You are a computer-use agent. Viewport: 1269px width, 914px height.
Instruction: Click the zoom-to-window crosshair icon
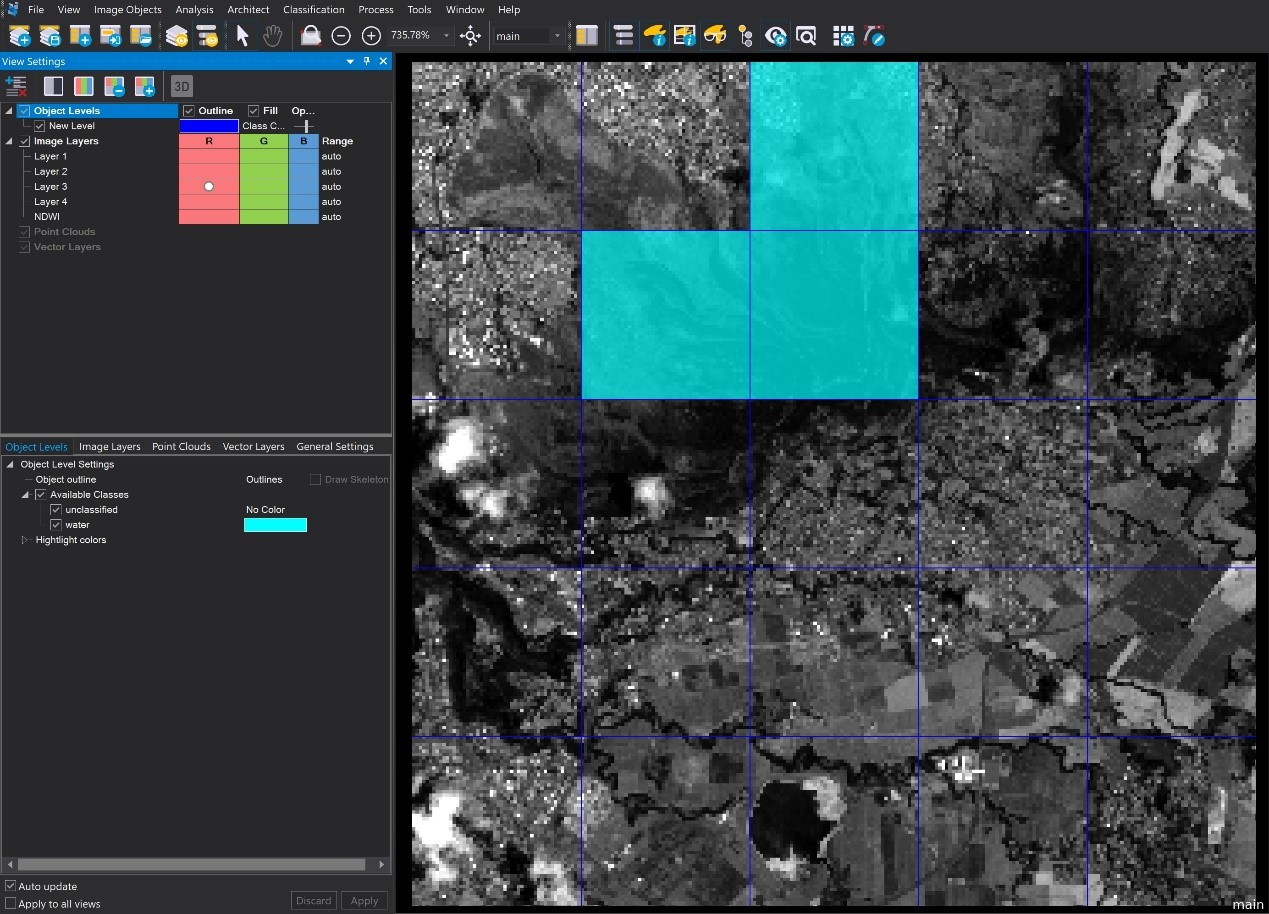point(470,36)
